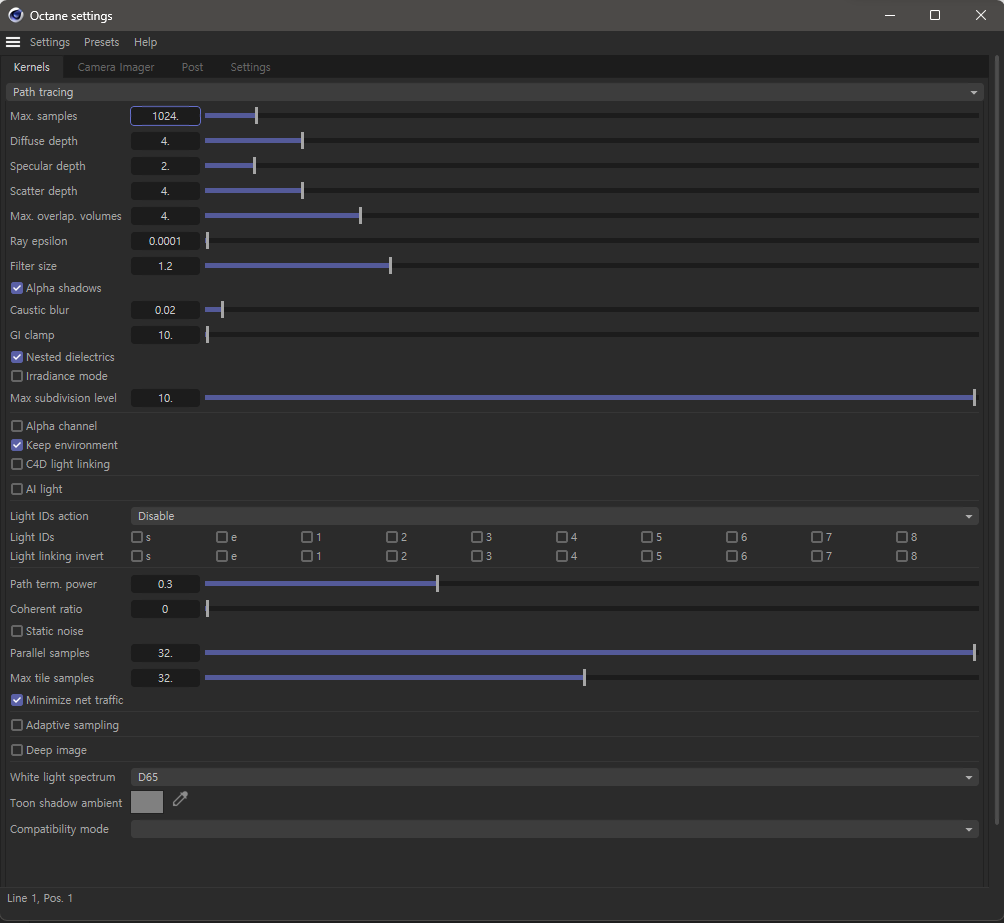The height and width of the screenshot is (923, 1004).
Task: Click the Parallel samples value field
Action: coord(165,653)
